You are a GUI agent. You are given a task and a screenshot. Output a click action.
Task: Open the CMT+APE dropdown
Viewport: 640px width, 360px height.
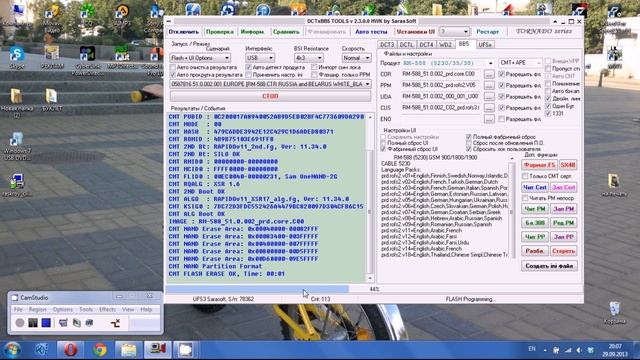coord(520,63)
